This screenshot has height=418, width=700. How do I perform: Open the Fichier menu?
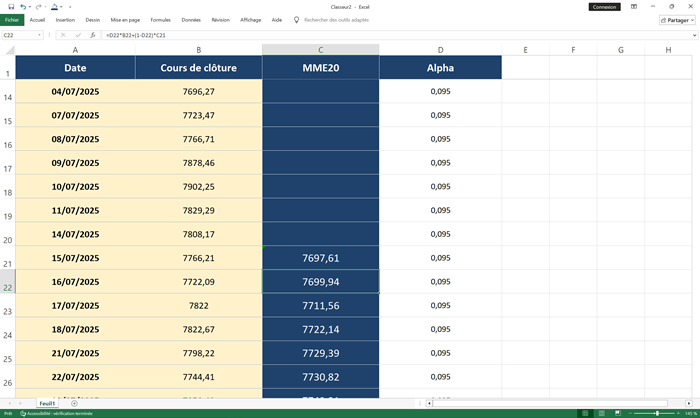click(12, 19)
